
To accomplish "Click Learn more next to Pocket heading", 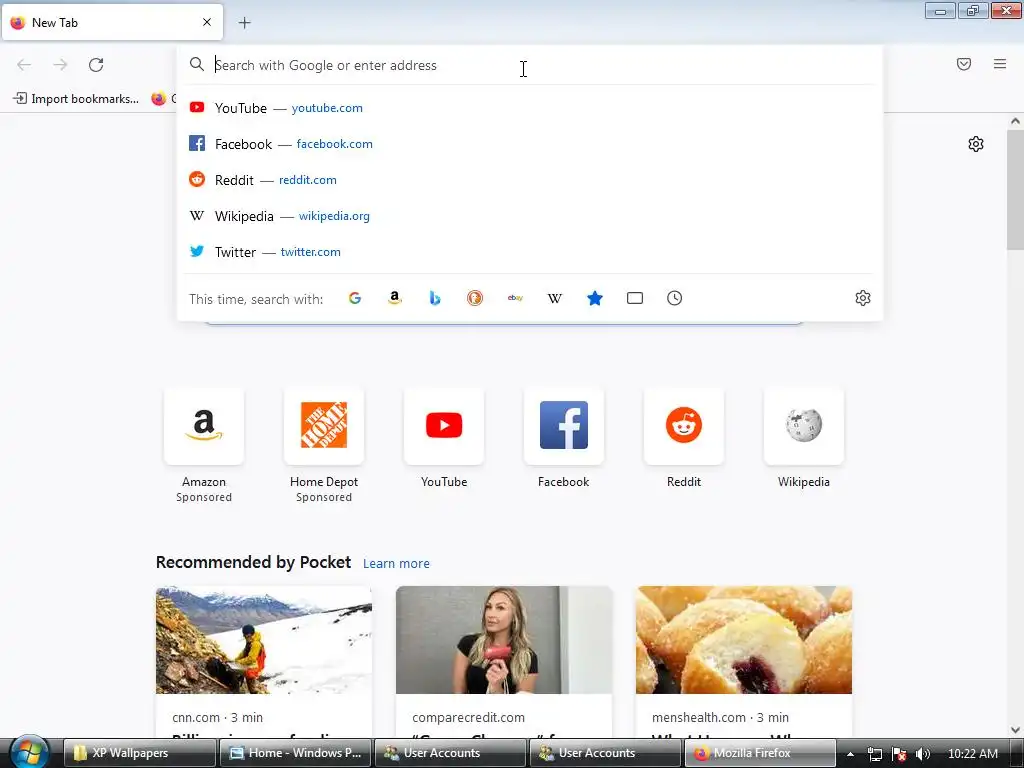I will coord(396,564).
